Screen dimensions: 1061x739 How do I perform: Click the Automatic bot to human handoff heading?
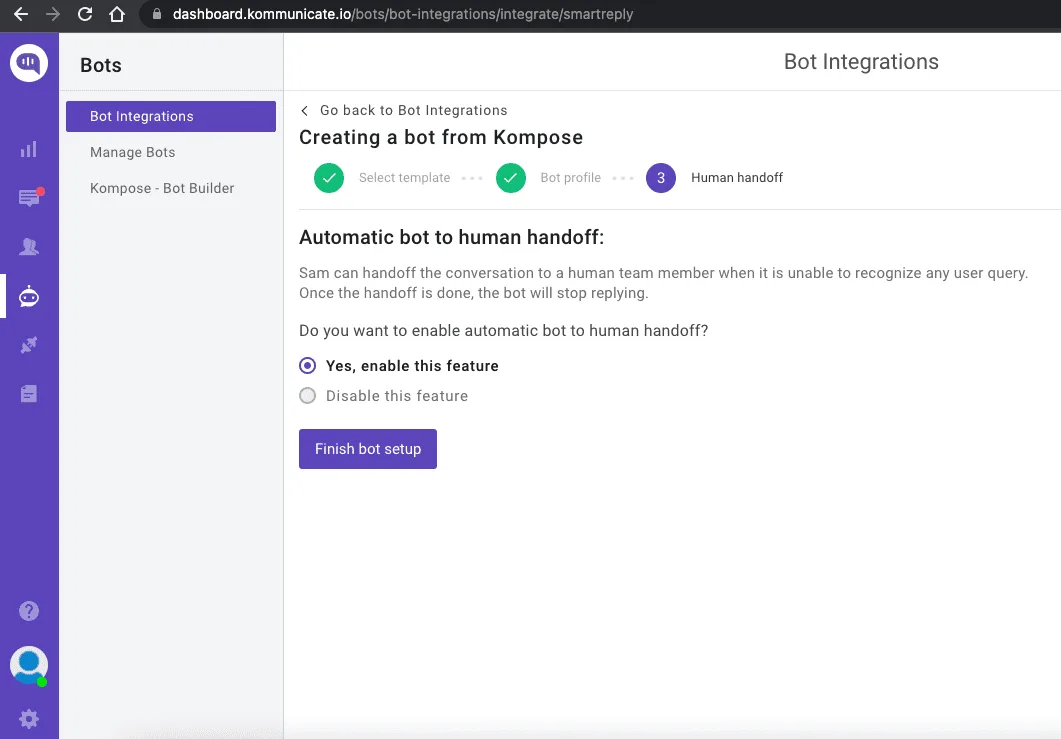451,238
